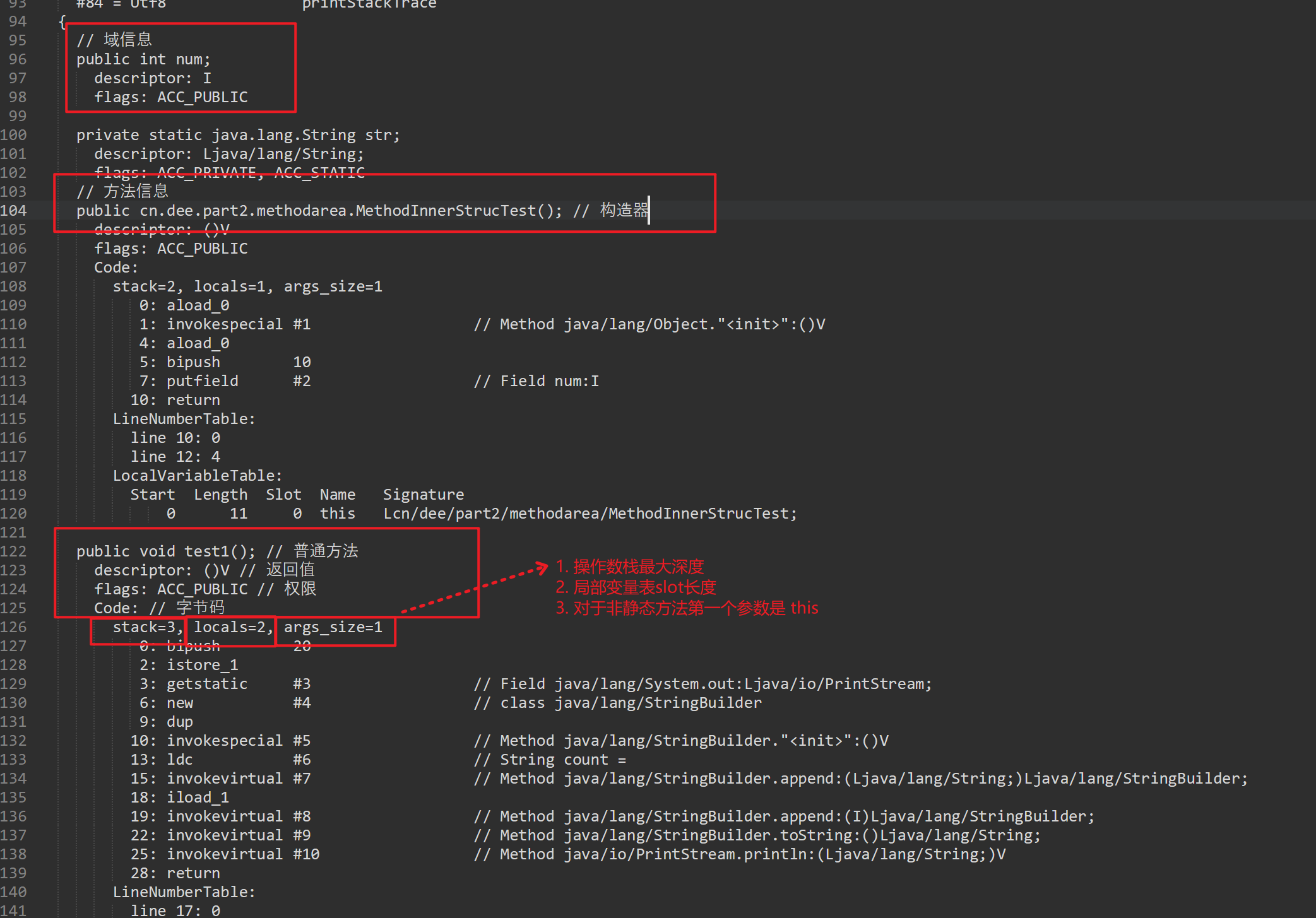The width and height of the screenshot is (1316, 918).
Task: Click 'public void test1();' method declaration
Action: click(165, 551)
